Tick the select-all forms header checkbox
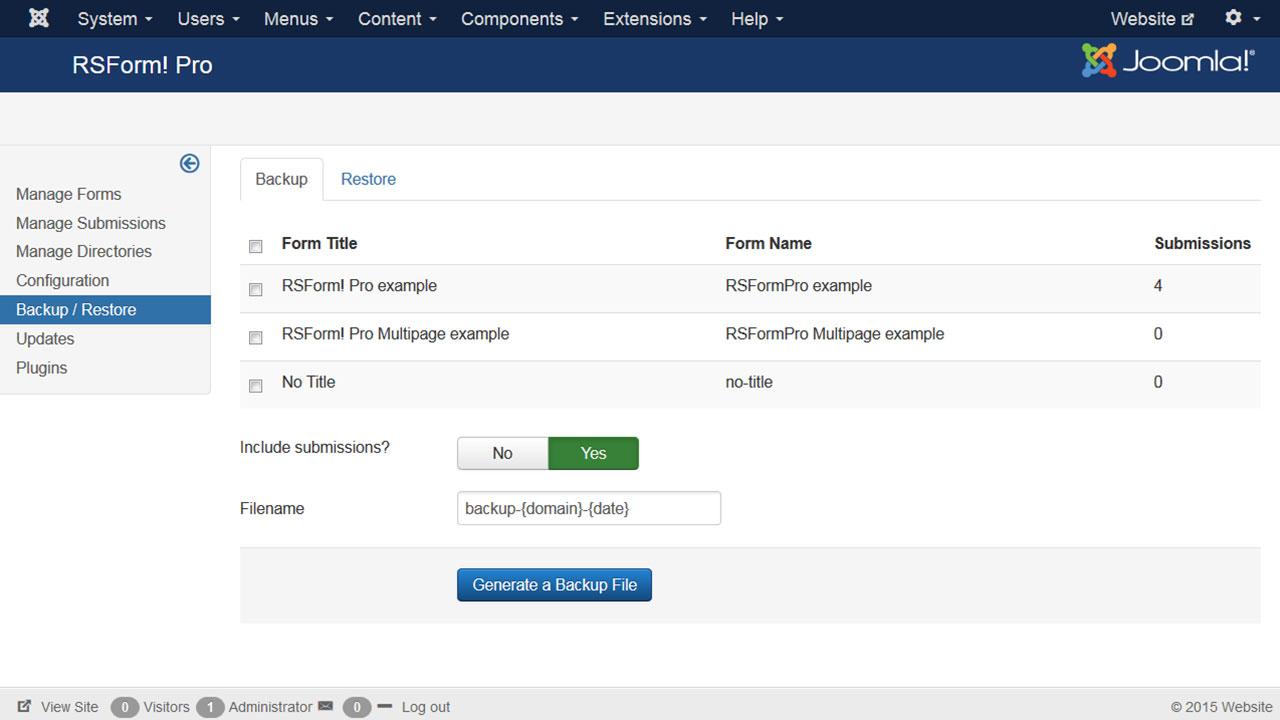 coord(256,246)
